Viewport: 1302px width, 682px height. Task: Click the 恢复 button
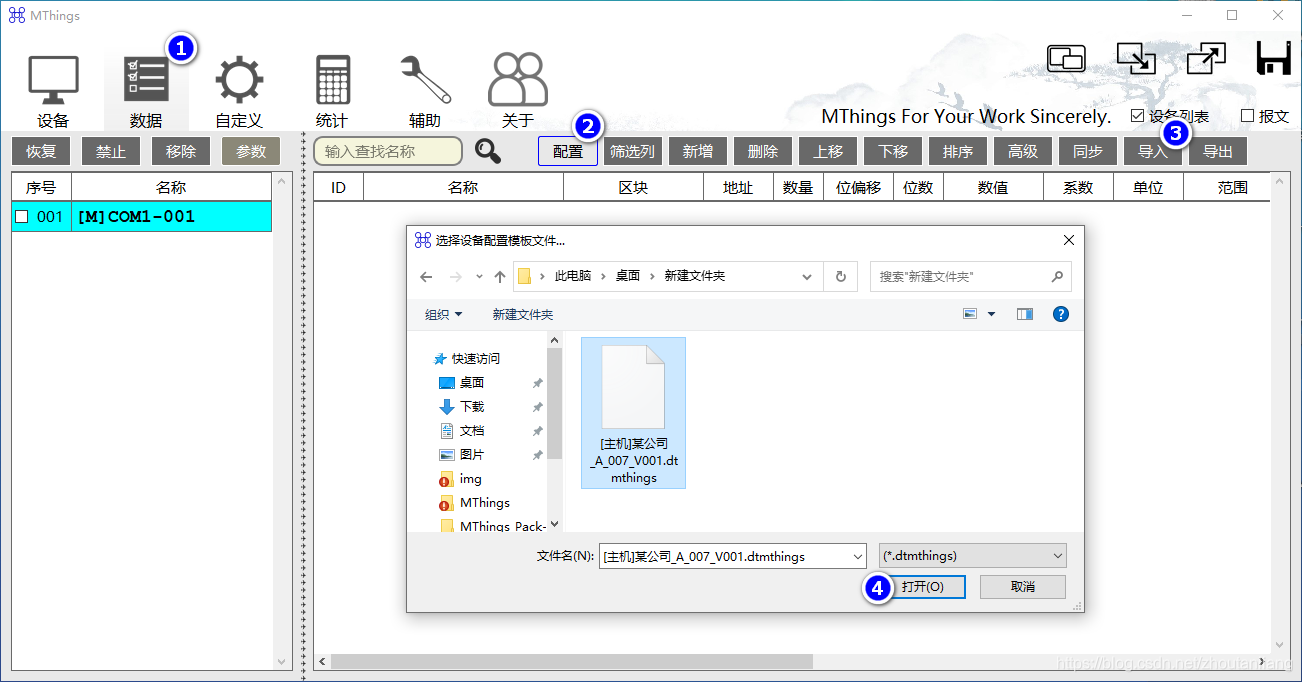(x=41, y=152)
